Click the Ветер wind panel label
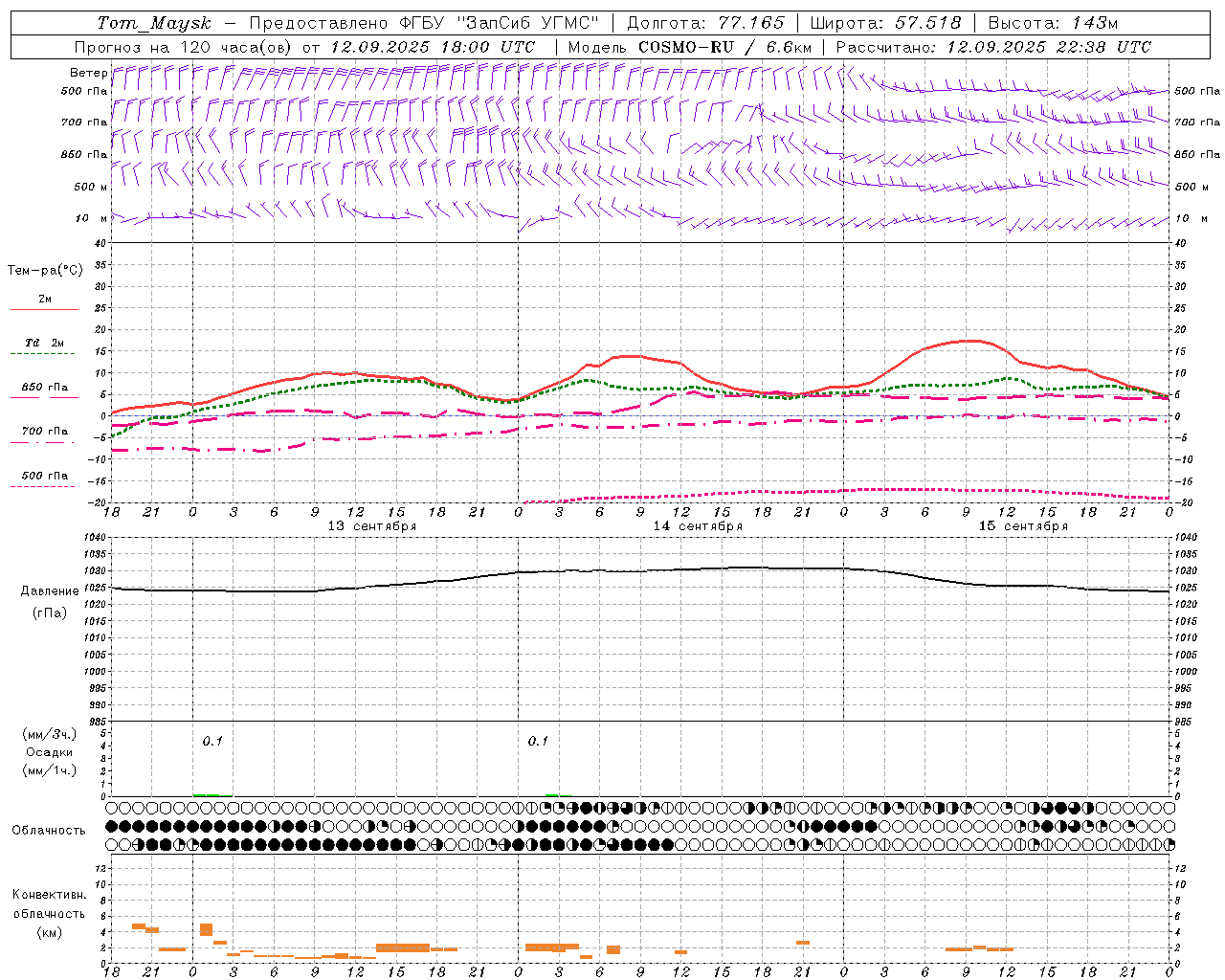Screen dimensions: 1225x980 click(x=88, y=73)
